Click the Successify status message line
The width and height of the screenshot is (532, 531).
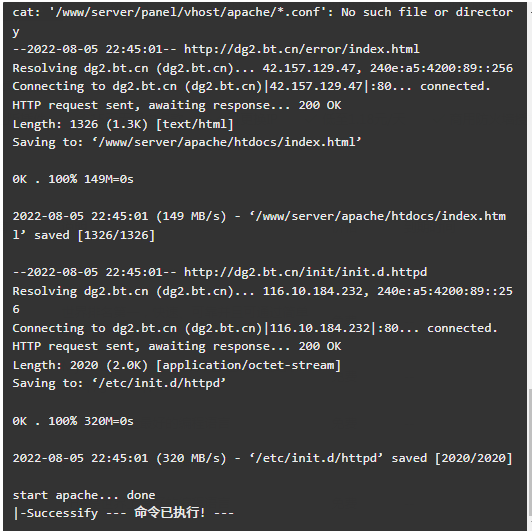click(123, 513)
